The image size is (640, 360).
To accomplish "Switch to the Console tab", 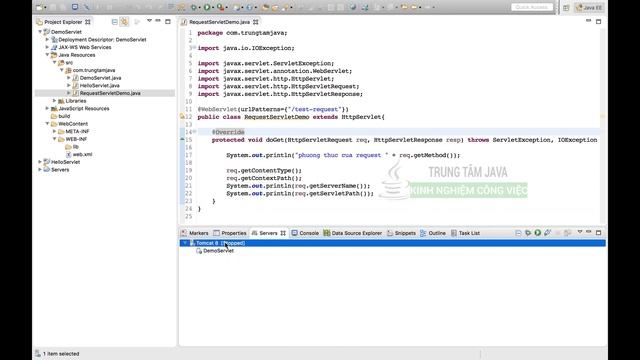I will 305,233.
